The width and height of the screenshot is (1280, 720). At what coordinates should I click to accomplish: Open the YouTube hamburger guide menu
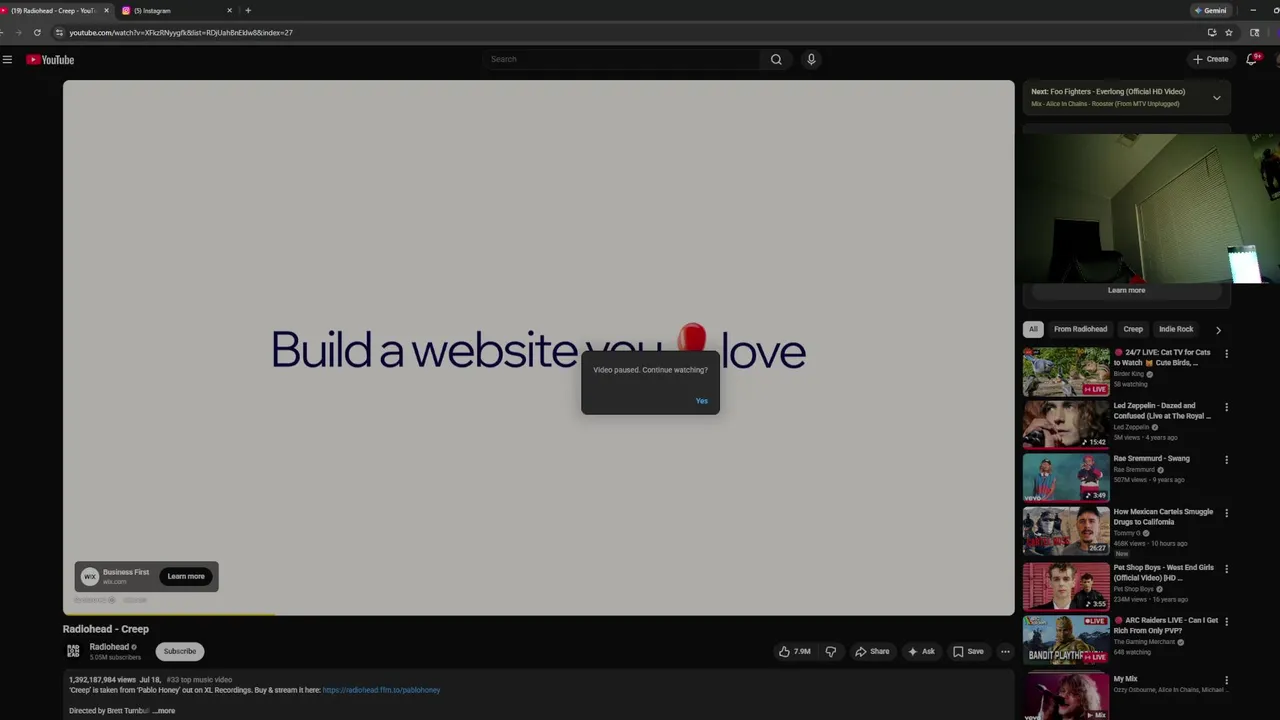click(7, 60)
